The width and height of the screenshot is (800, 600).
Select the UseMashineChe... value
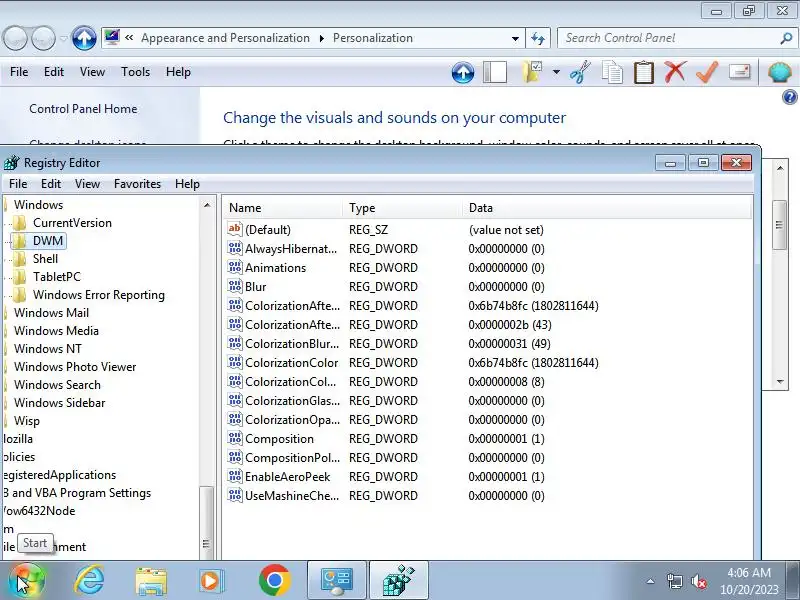click(292, 495)
